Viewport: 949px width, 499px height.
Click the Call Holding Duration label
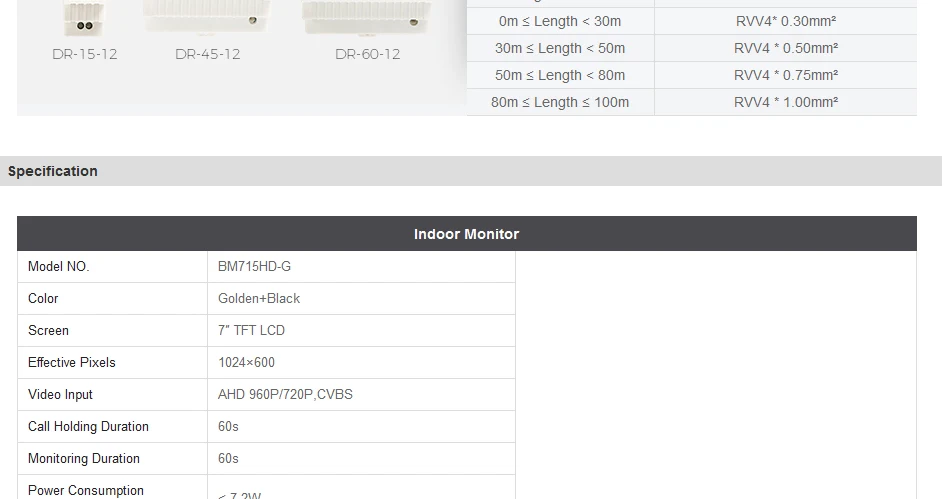click(88, 427)
